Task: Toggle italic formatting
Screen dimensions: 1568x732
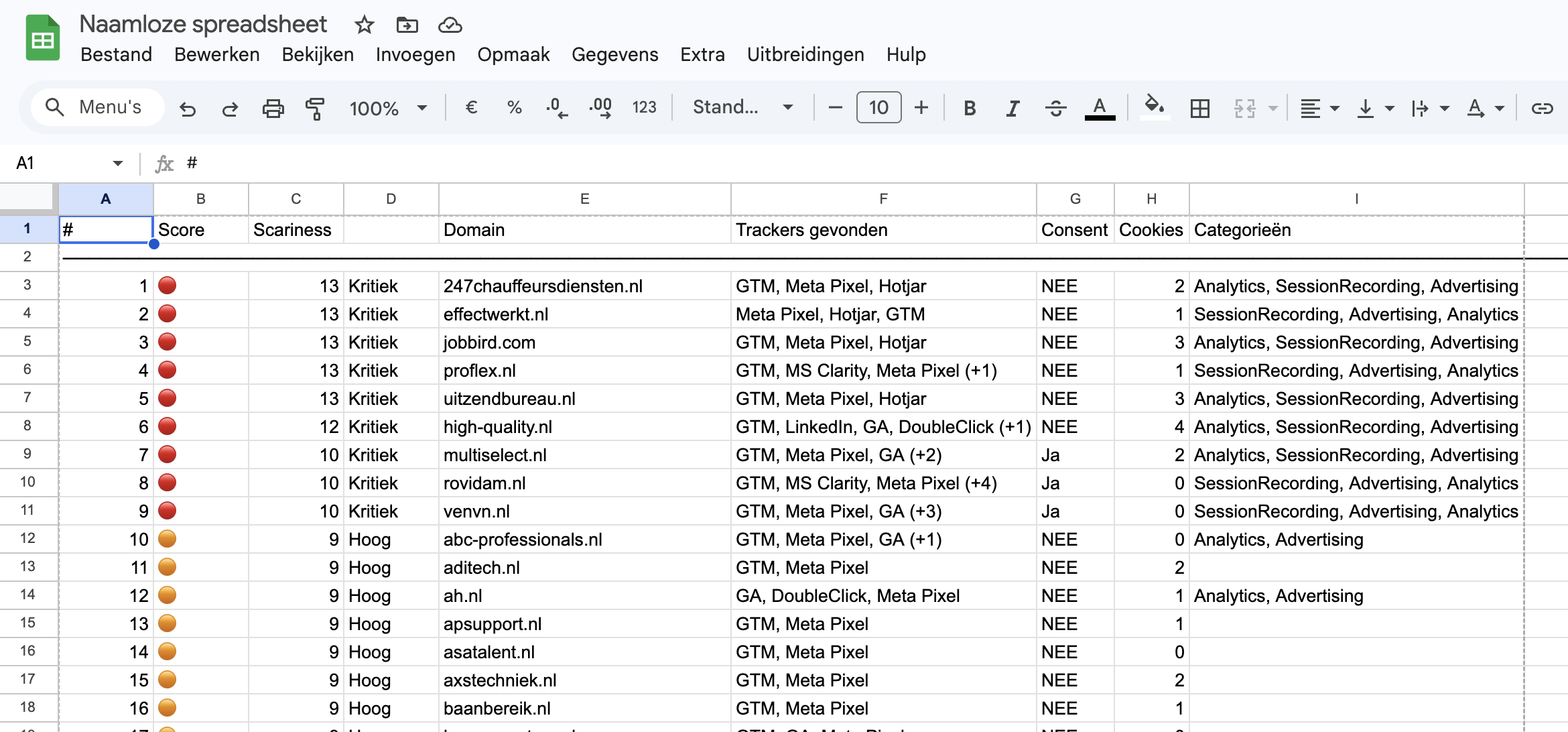Action: pyautogui.click(x=1012, y=108)
